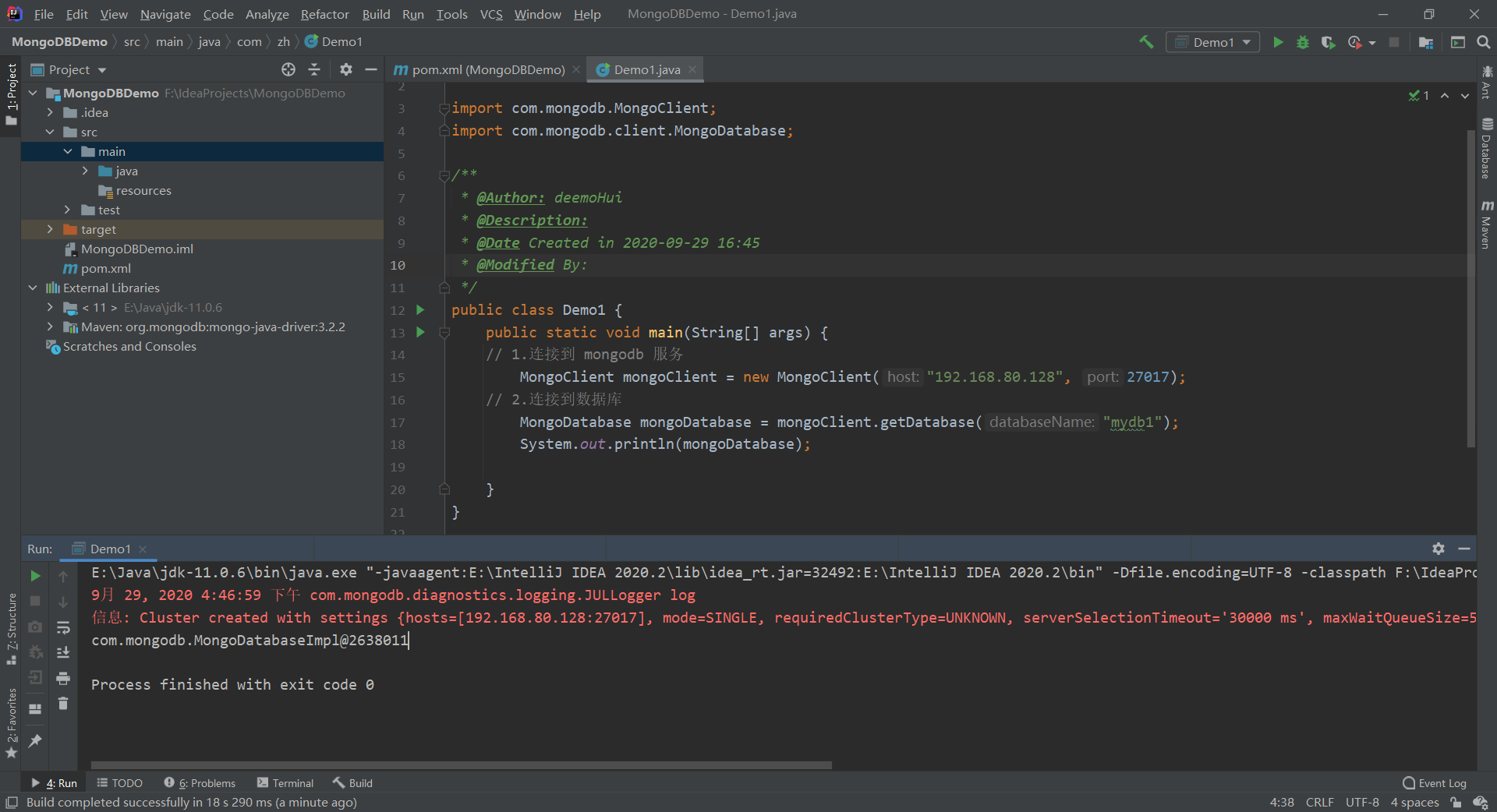Open the Database tool window
The width and height of the screenshot is (1497, 812).
(x=1487, y=148)
